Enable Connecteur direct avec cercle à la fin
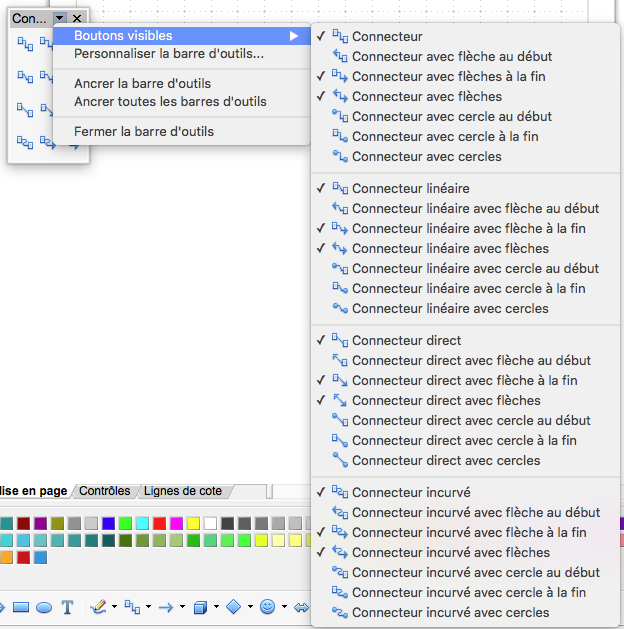Screen dimensions: 624x629 click(x=466, y=440)
